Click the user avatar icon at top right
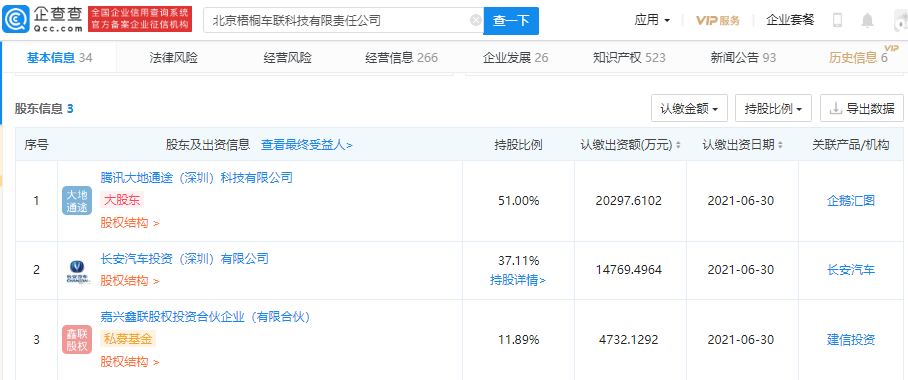The image size is (908, 380). (x=902, y=20)
